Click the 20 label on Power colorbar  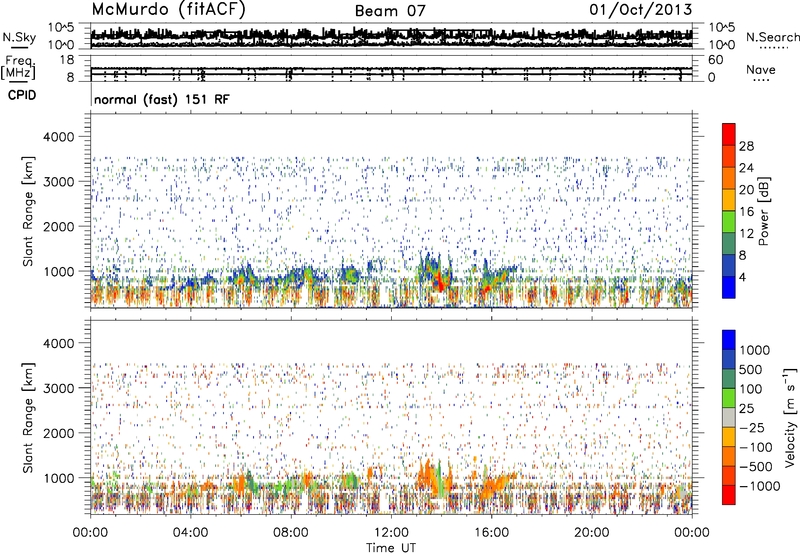click(746, 190)
